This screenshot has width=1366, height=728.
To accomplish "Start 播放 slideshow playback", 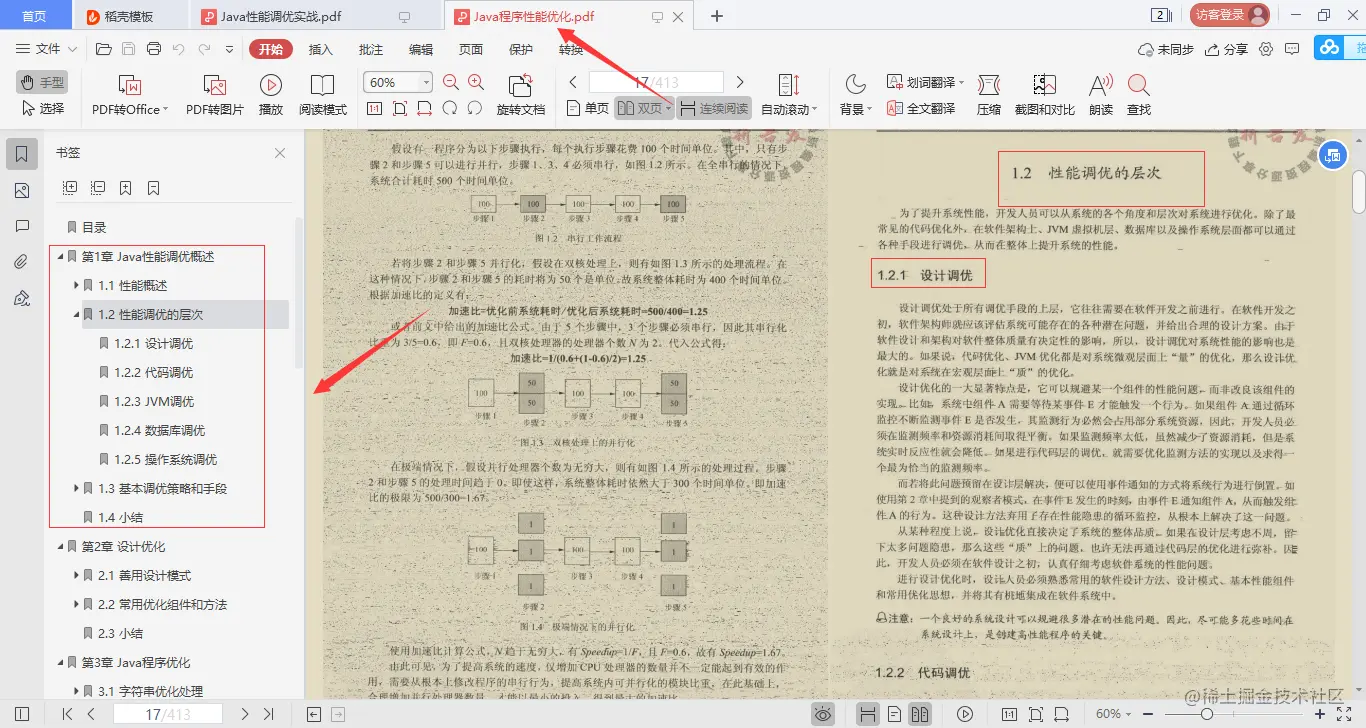I will tap(269, 94).
